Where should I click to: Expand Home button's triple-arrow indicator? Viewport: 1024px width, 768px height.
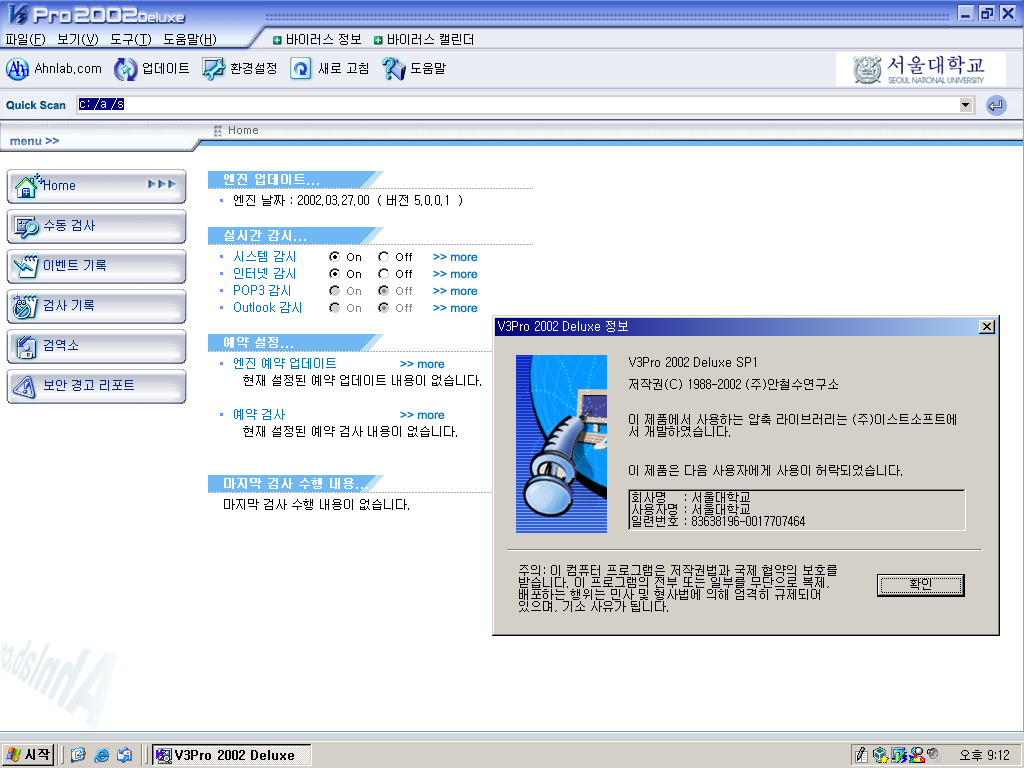coord(162,185)
